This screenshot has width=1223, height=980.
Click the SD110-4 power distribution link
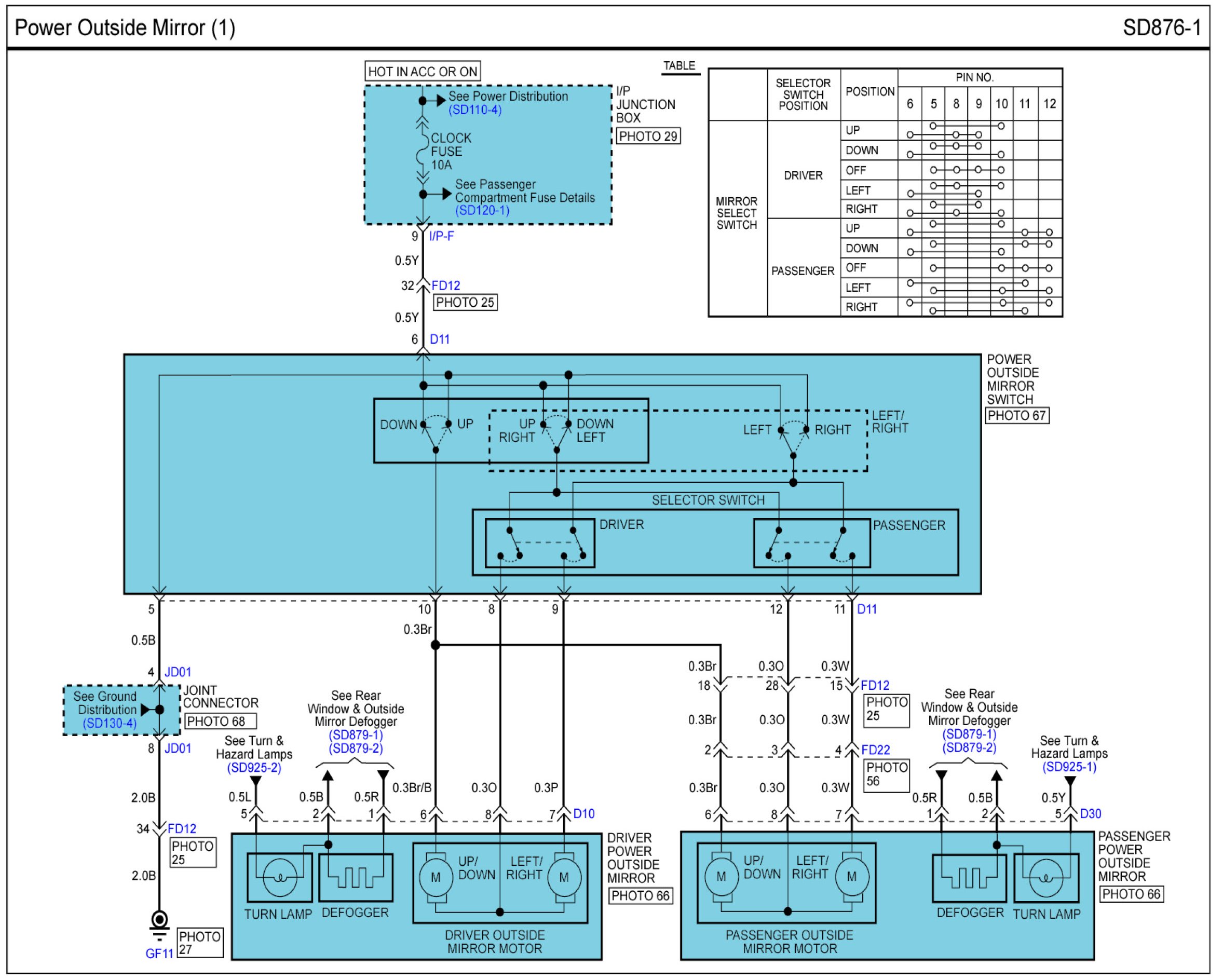point(475,110)
